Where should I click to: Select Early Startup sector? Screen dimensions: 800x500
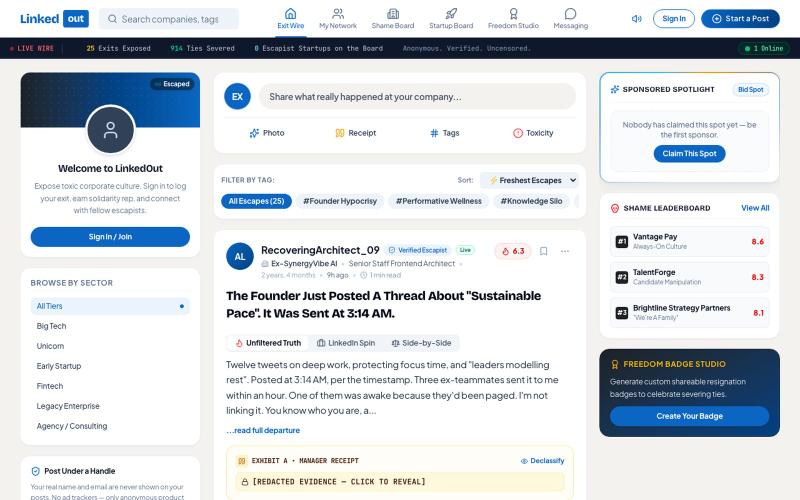pyautogui.click(x=110, y=366)
